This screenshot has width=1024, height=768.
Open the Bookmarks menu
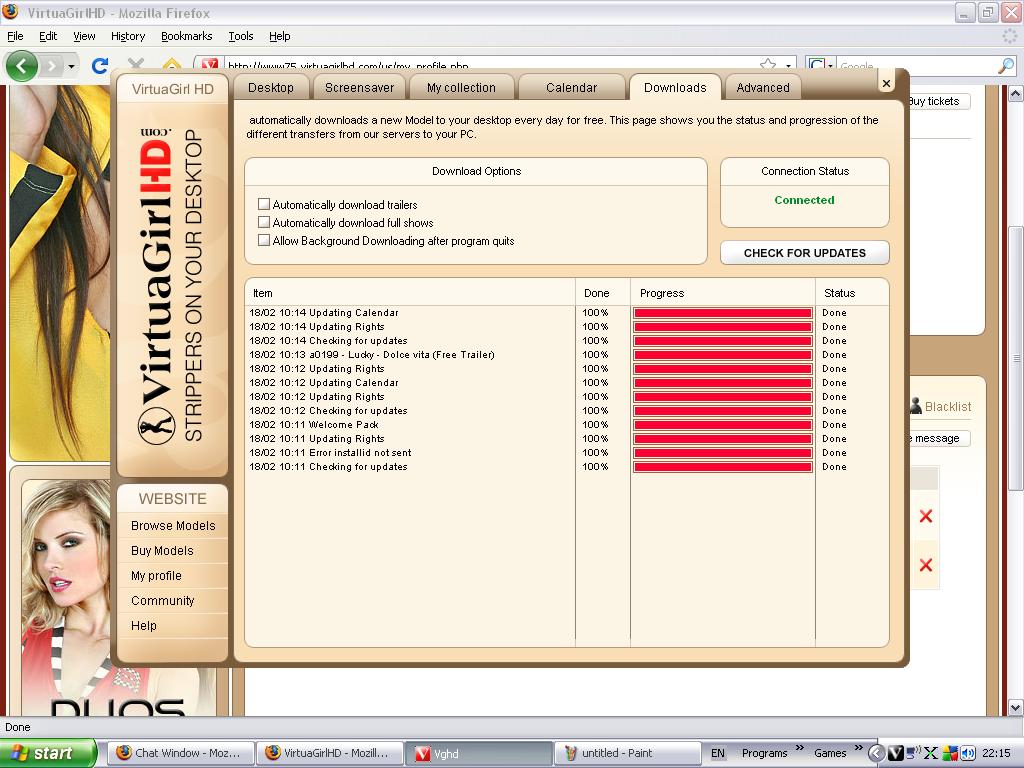tap(187, 36)
